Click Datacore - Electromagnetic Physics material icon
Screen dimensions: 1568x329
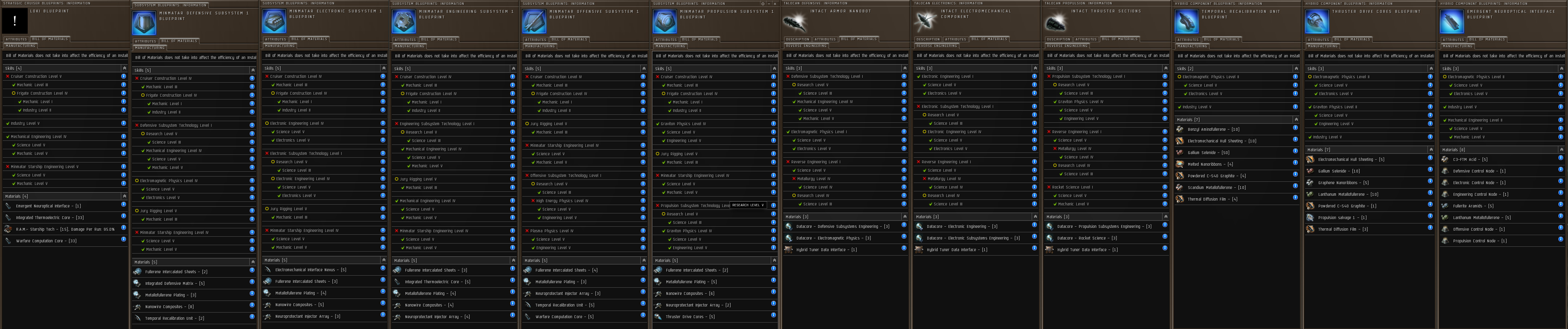tap(789, 238)
